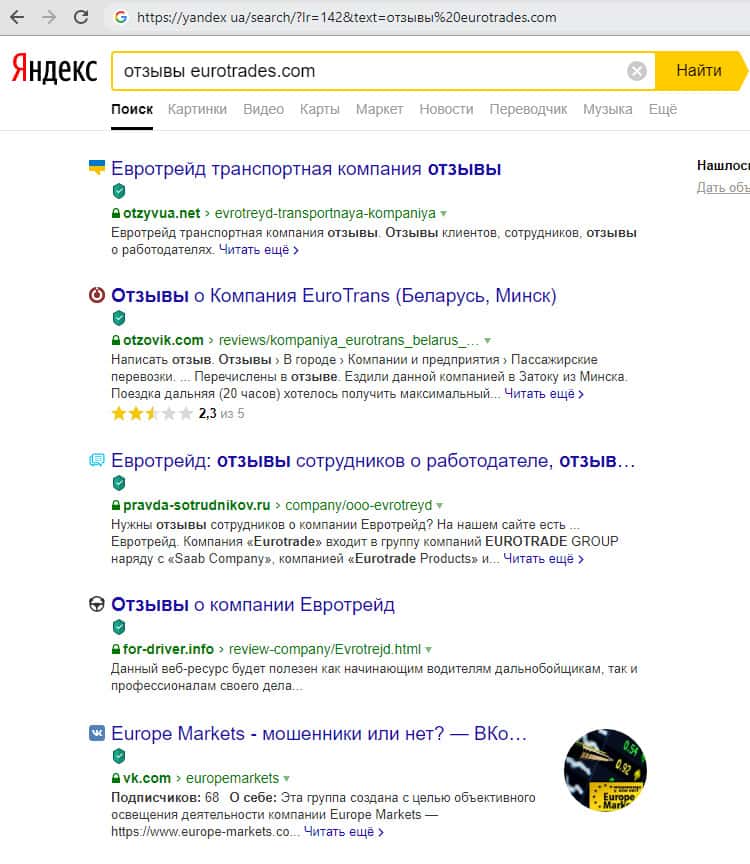Screen dimensions: 750x864
Task: Expand dropdown arrow after for-driver.info URL
Action: pyautogui.click(x=428, y=650)
